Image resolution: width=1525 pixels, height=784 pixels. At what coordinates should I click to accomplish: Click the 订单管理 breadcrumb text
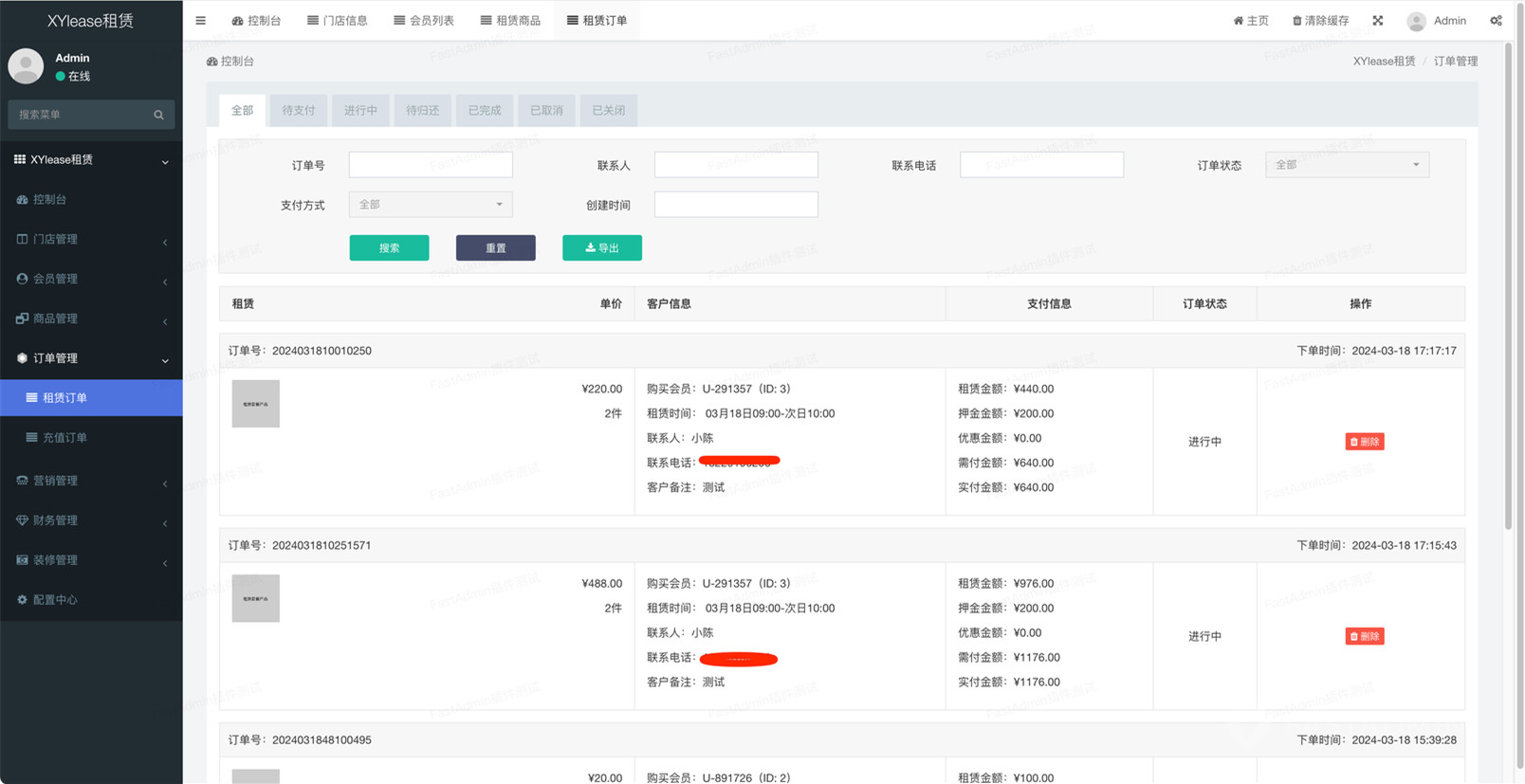point(1456,61)
